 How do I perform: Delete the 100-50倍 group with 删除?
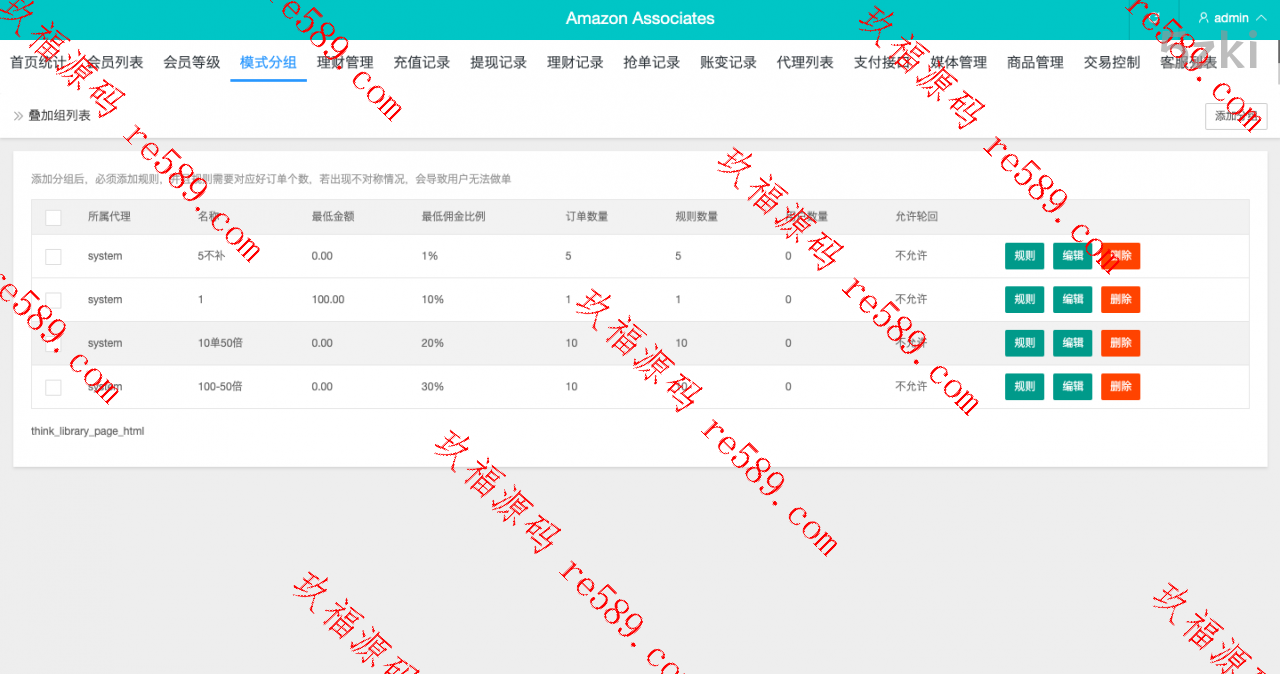[x=1120, y=387]
